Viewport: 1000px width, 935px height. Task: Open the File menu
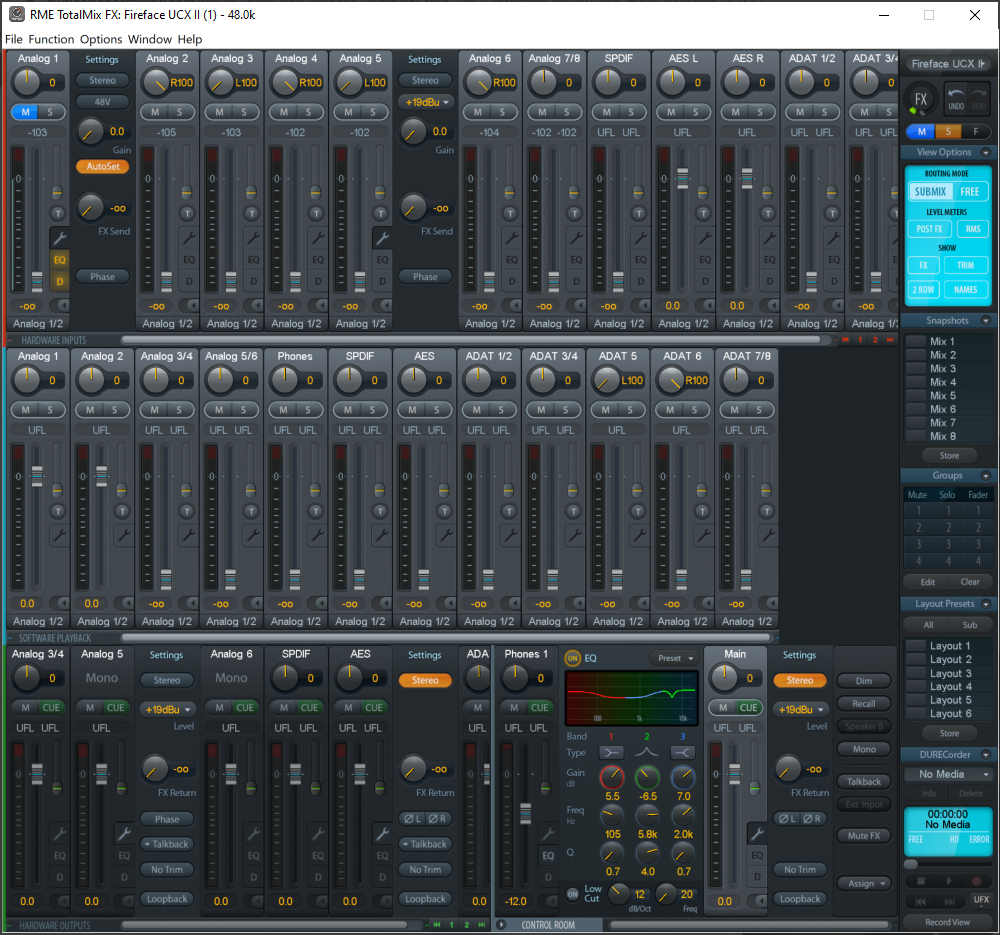click(14, 39)
